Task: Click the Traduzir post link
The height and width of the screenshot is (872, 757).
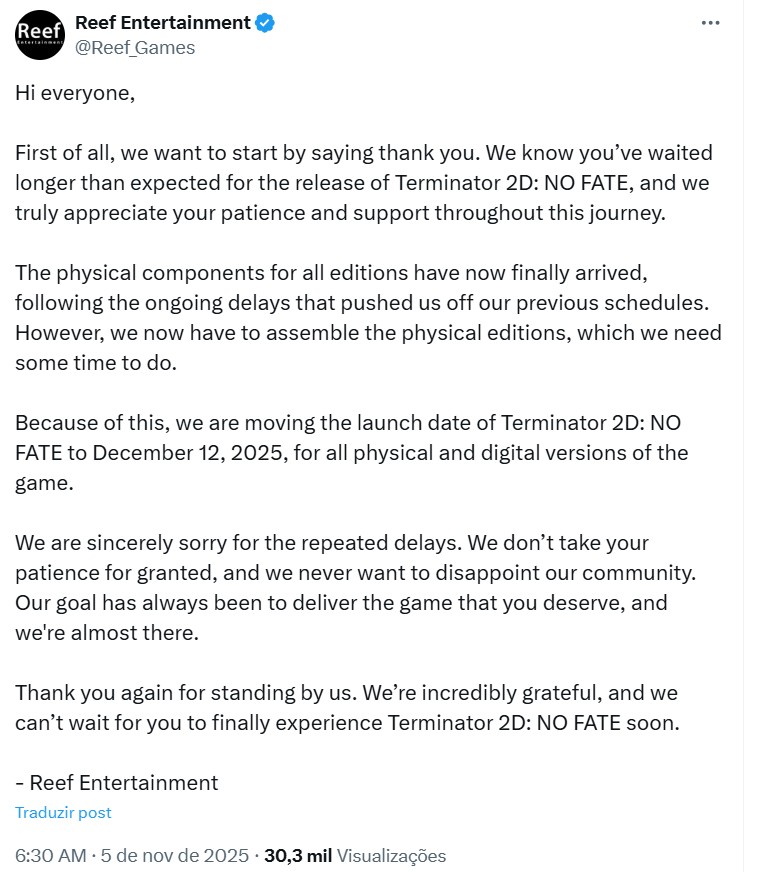Action: coord(63,813)
